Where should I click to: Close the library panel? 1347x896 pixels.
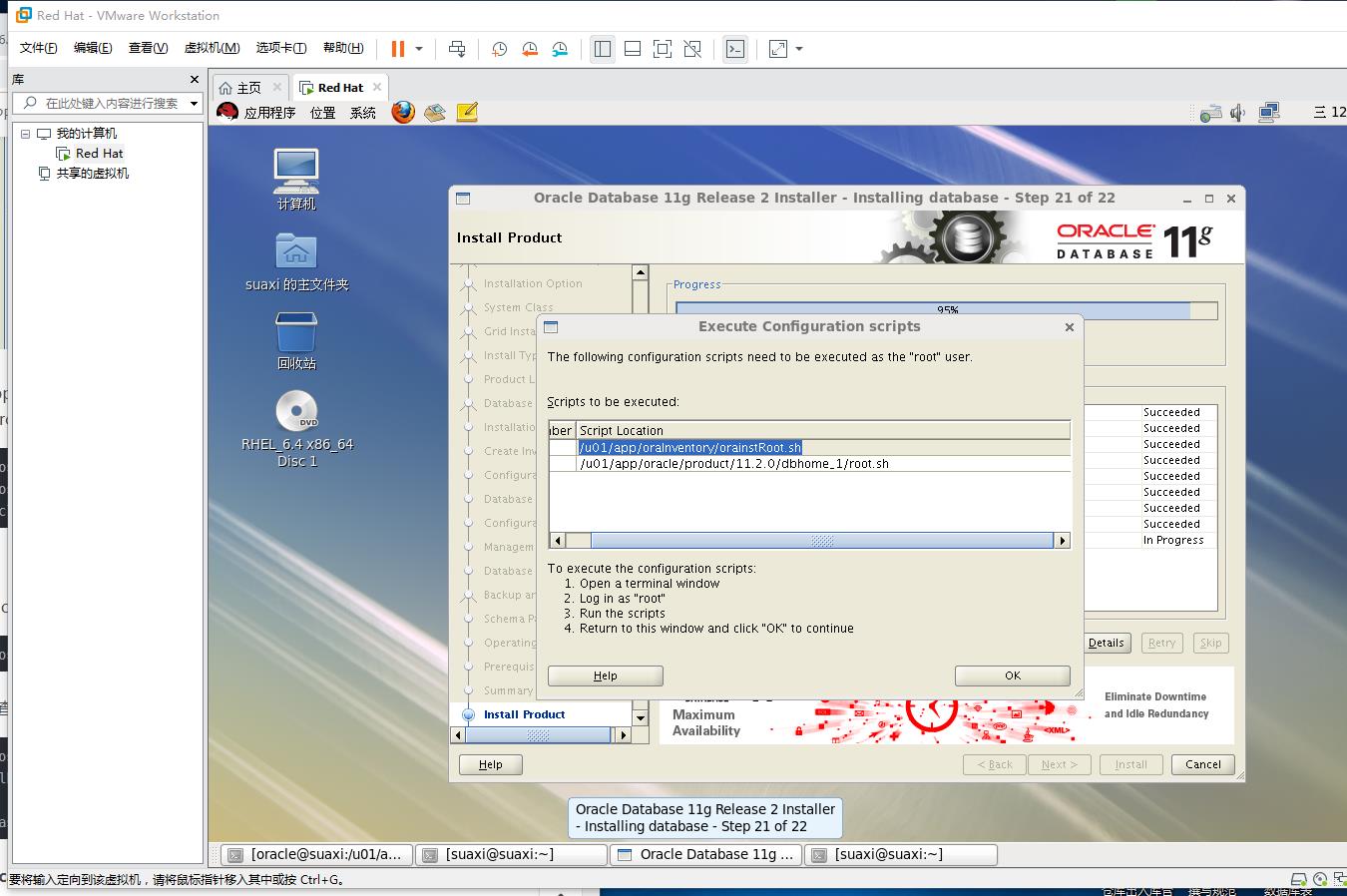pyautogui.click(x=195, y=79)
